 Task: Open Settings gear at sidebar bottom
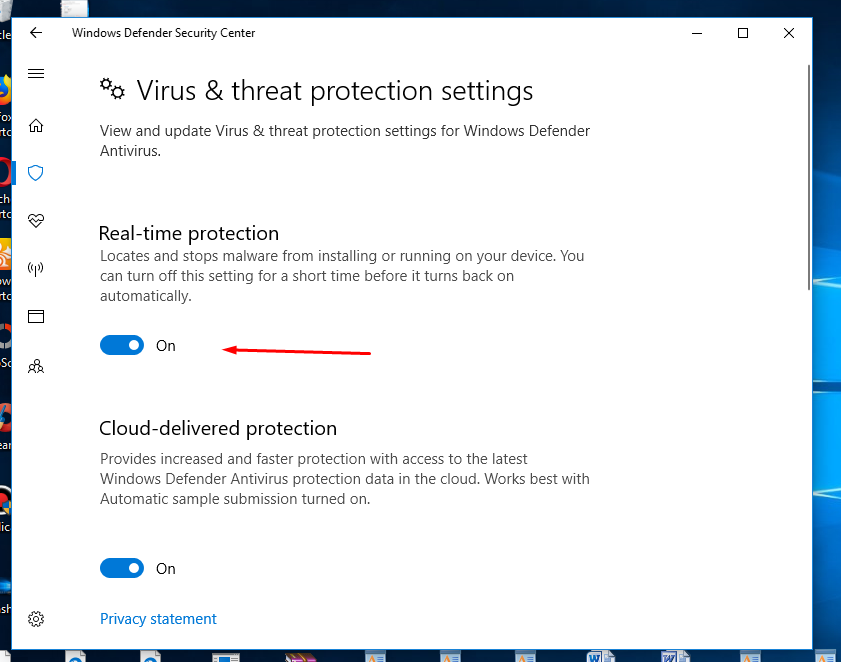pyautogui.click(x=36, y=619)
